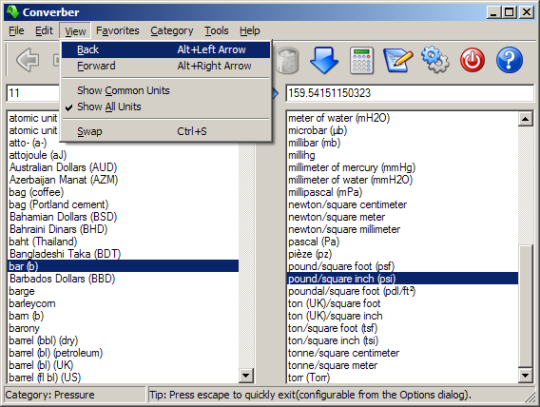The width and height of the screenshot is (540, 407).
Task: Select Bangladeshi Taka (BDT) unit
Action: [123, 254]
